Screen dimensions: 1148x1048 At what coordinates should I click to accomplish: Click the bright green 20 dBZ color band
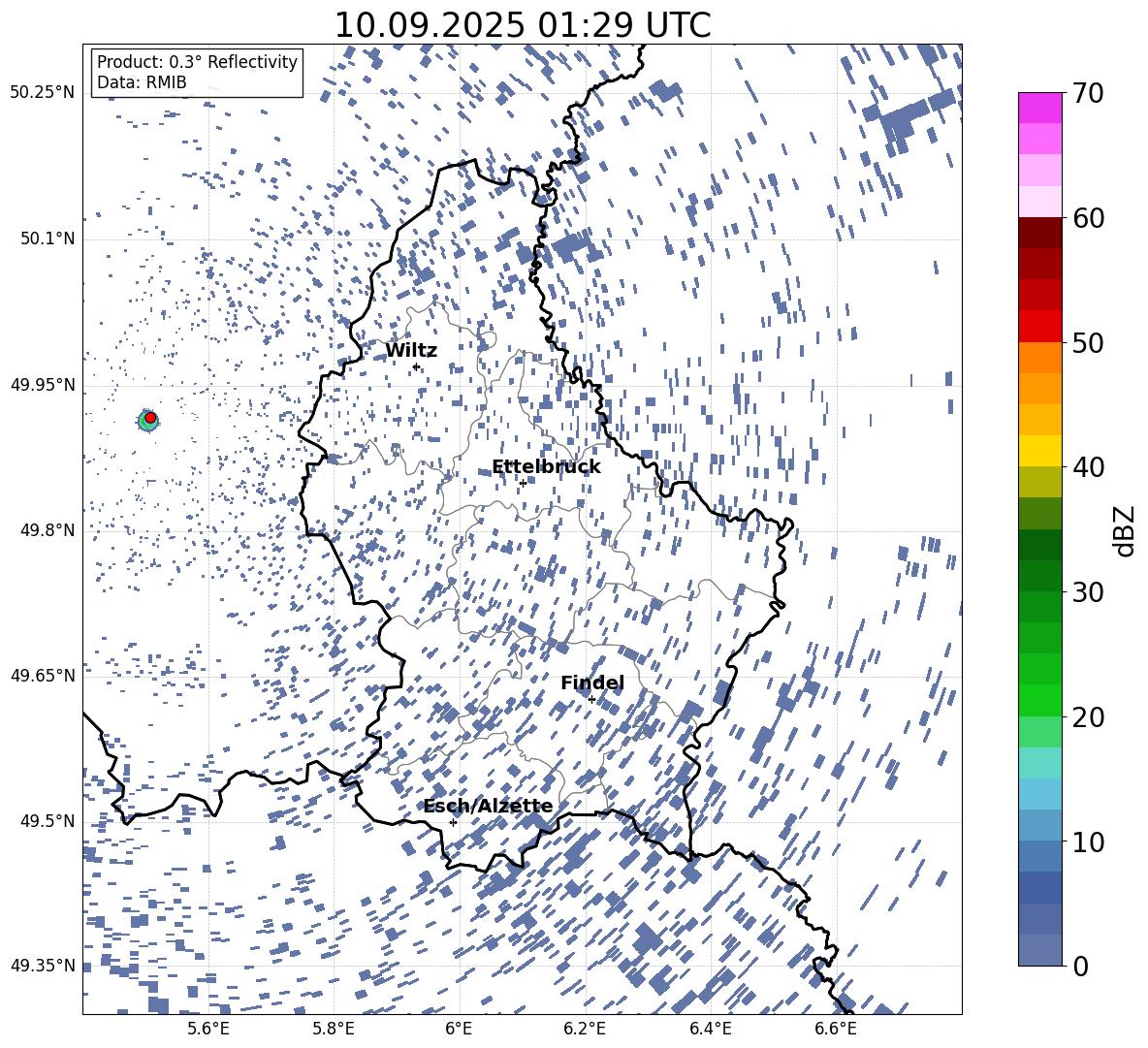click(1039, 700)
